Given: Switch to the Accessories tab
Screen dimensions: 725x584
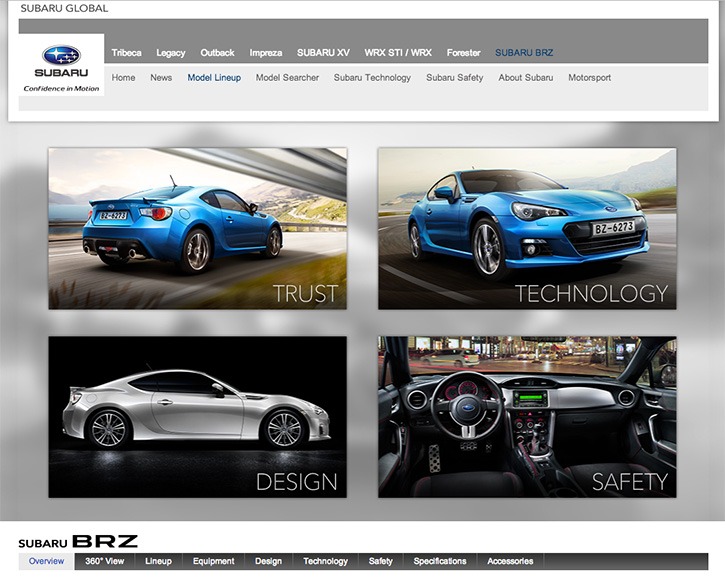Looking at the screenshot, I should pos(510,561).
